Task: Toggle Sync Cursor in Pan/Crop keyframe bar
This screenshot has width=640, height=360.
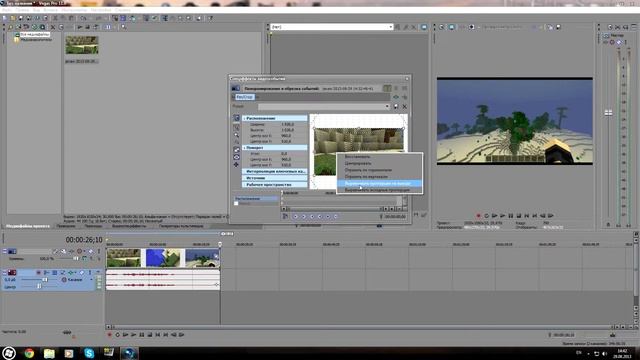Action: 285,216
